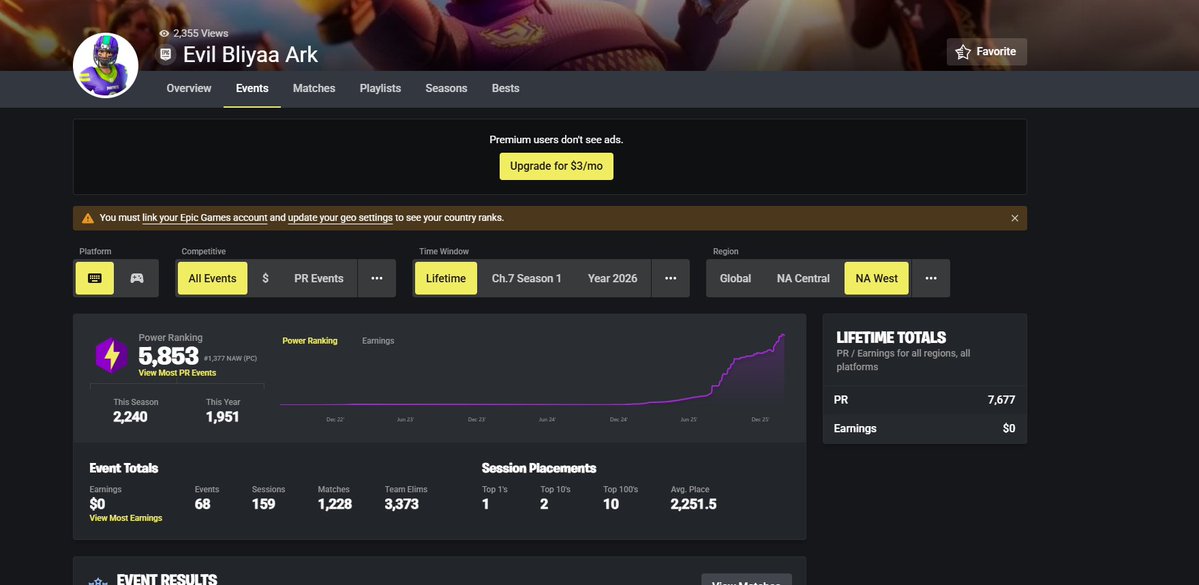
Task: Click Upgrade for $3/mo button
Action: tap(557, 167)
